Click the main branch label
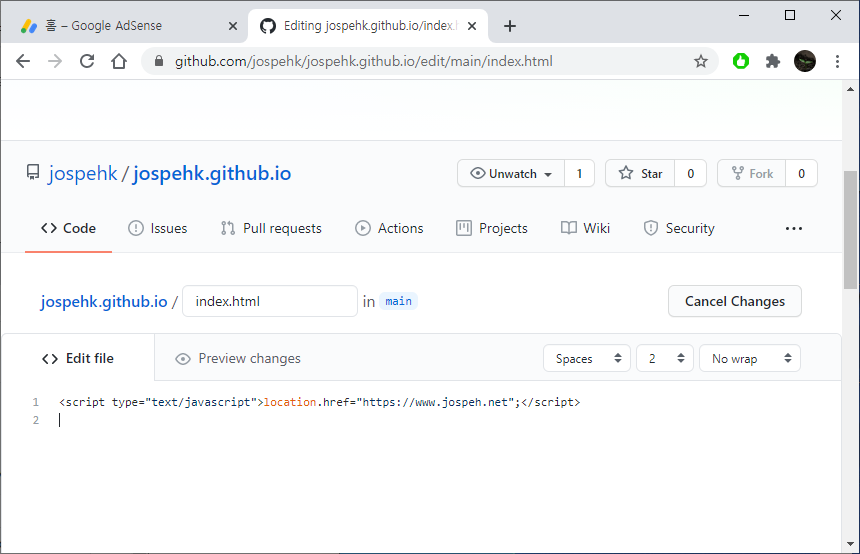The width and height of the screenshot is (860, 554). point(398,301)
